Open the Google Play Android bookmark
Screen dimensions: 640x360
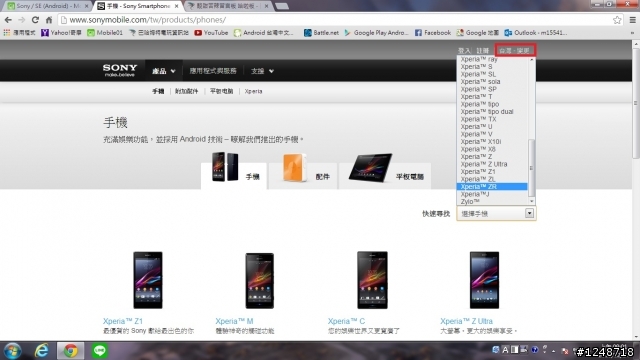(376, 33)
